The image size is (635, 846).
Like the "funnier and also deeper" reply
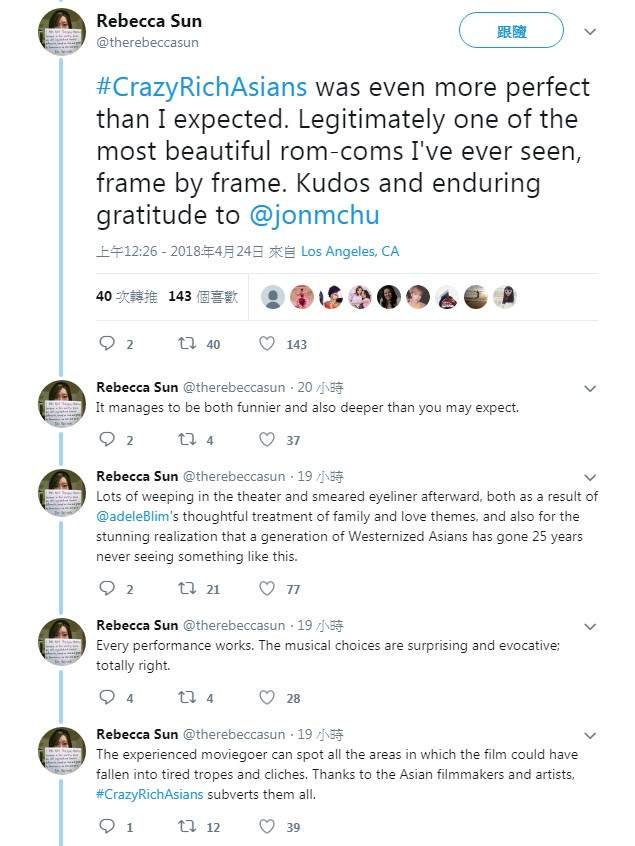(x=267, y=440)
